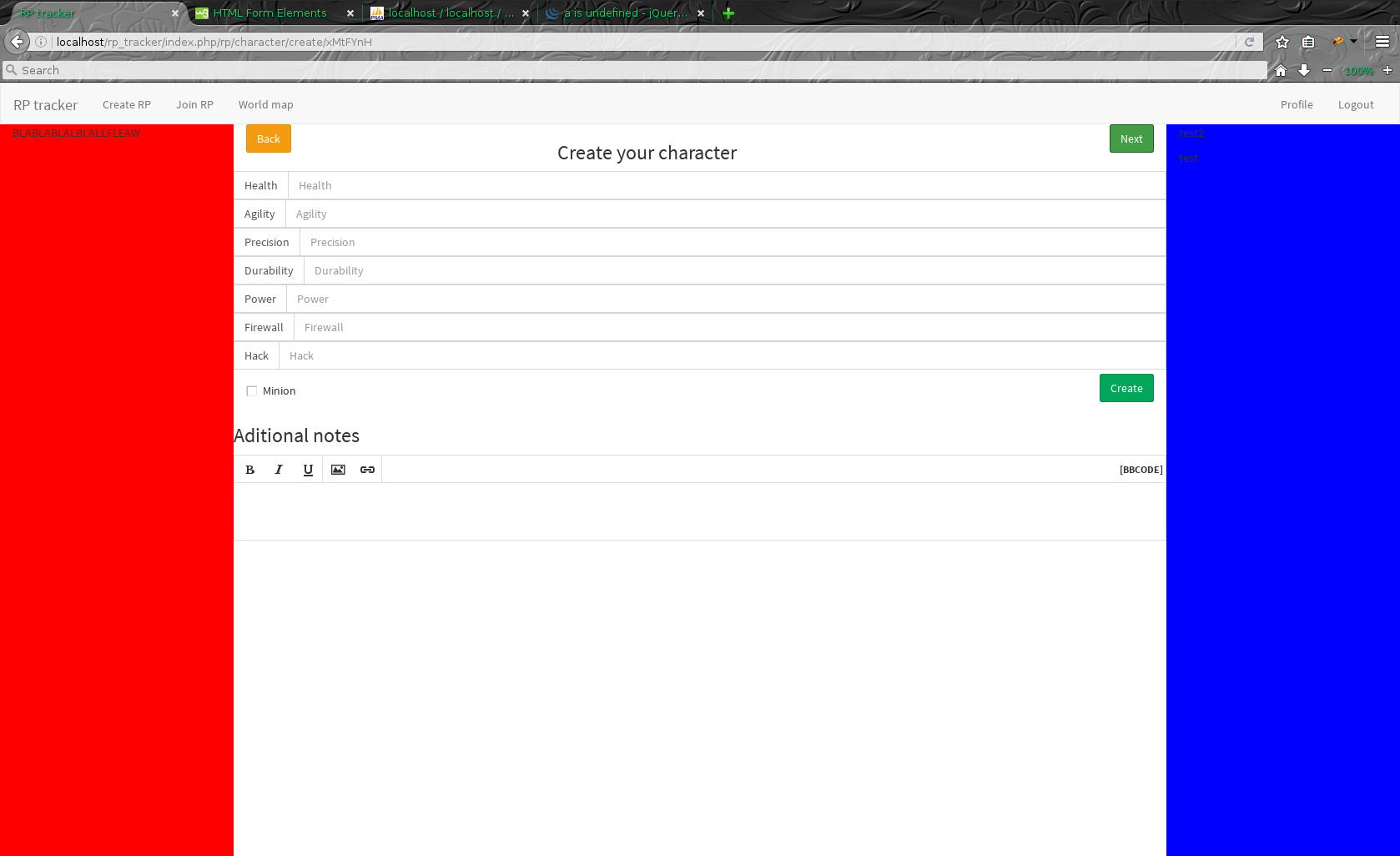Open the browser hamburger menu
Image resolution: width=1400 pixels, height=856 pixels.
pos(1382,42)
